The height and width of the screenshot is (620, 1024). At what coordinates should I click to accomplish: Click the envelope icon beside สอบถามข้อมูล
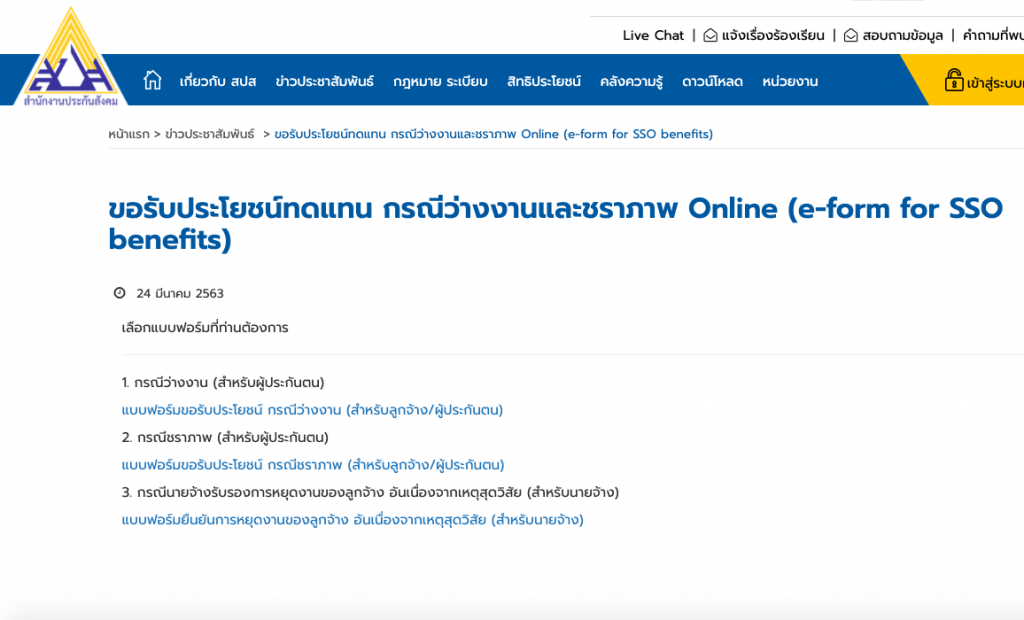point(851,35)
